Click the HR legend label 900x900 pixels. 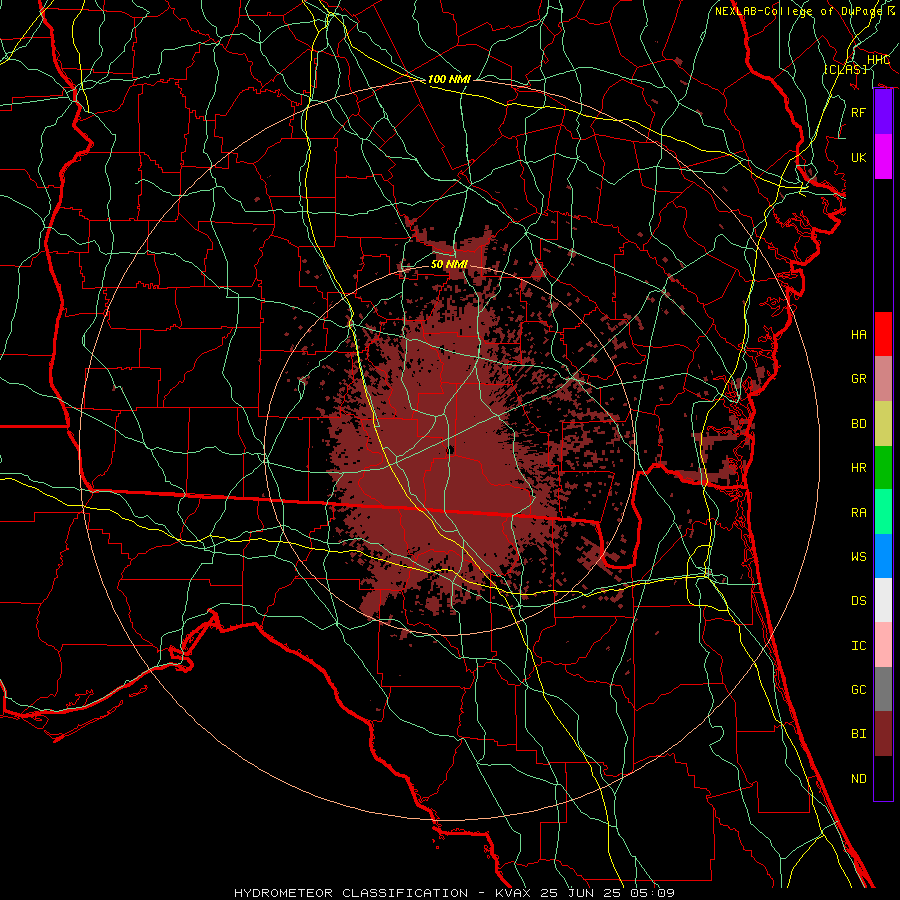(x=859, y=468)
